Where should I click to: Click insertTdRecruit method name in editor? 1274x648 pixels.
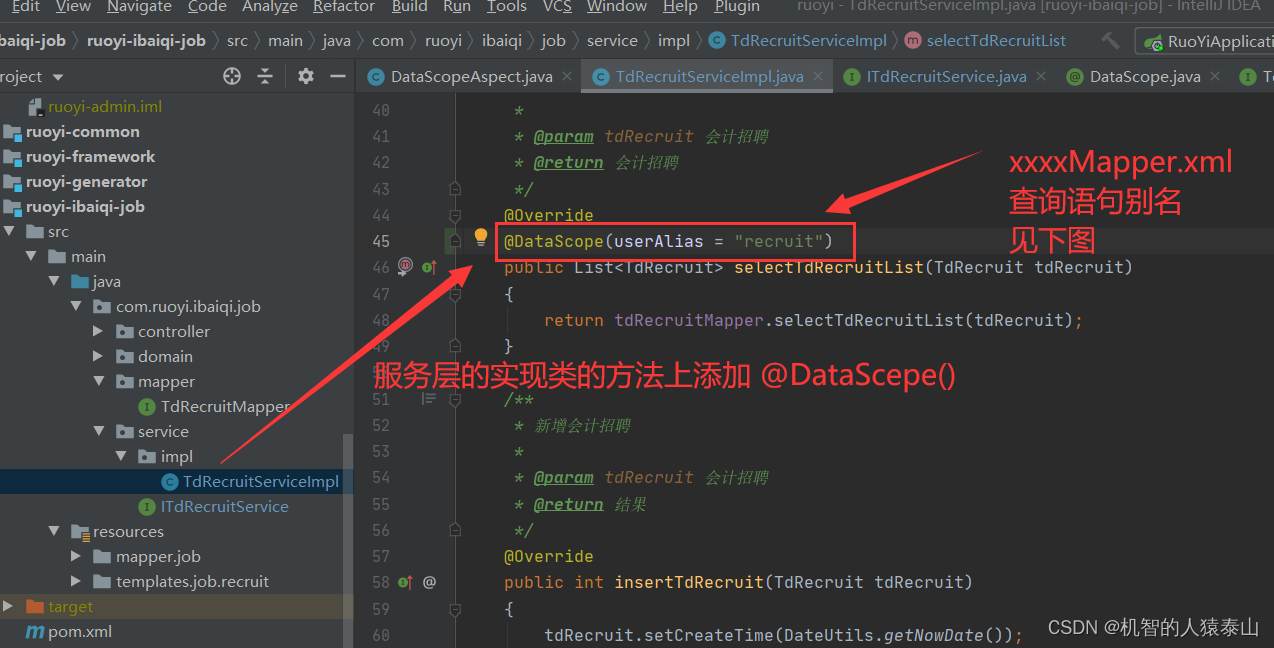[687, 582]
